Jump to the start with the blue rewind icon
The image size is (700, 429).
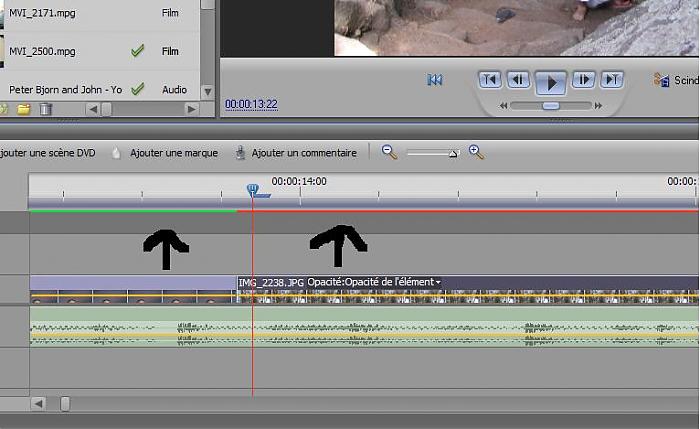tap(435, 80)
